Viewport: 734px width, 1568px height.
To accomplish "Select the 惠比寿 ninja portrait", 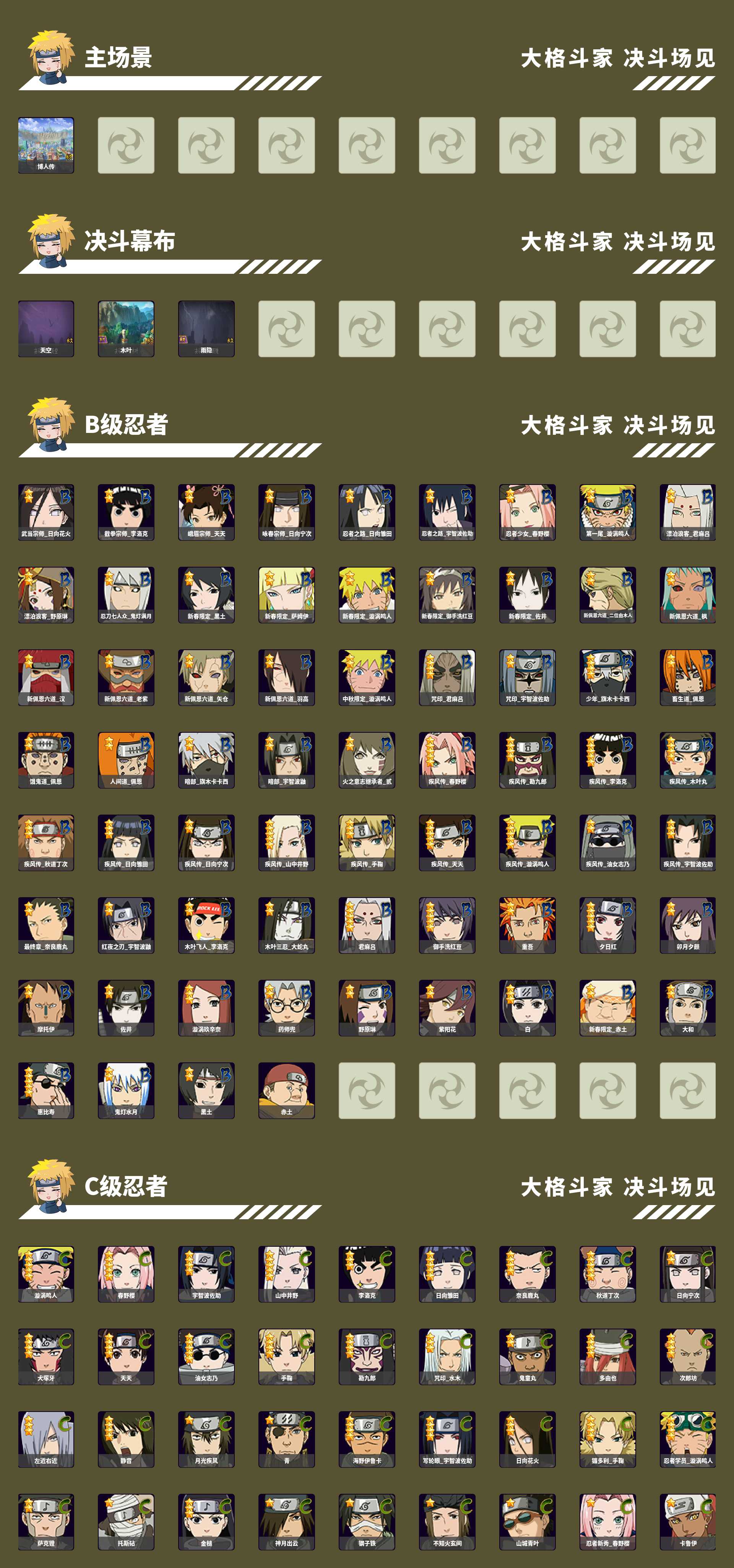I will [x=46, y=1090].
